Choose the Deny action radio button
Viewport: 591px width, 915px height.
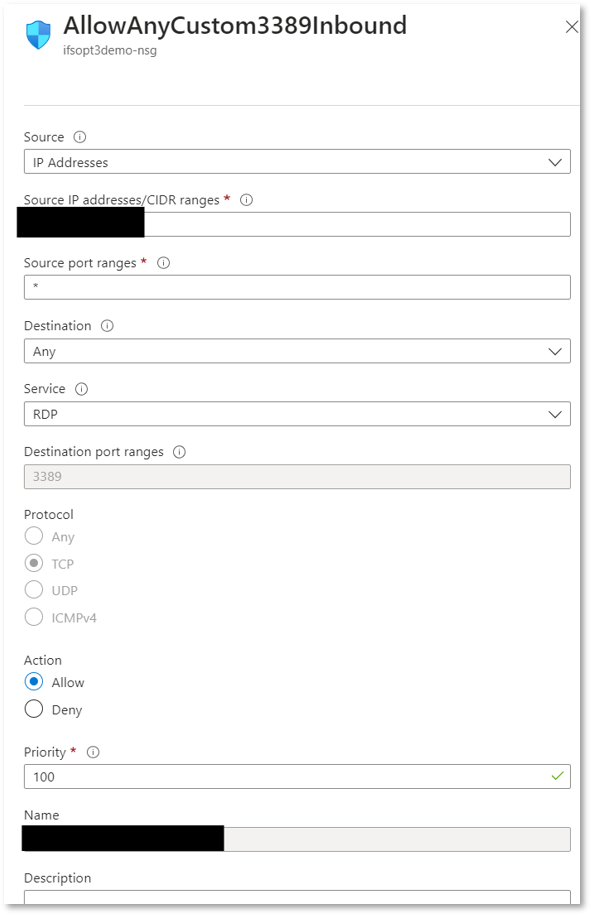click(x=34, y=709)
